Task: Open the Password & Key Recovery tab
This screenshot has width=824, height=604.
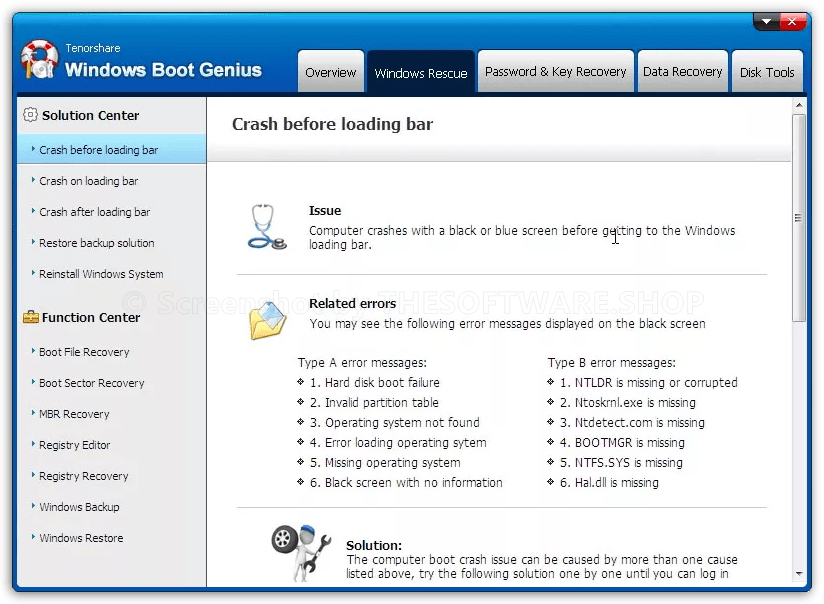Action: click(x=555, y=71)
